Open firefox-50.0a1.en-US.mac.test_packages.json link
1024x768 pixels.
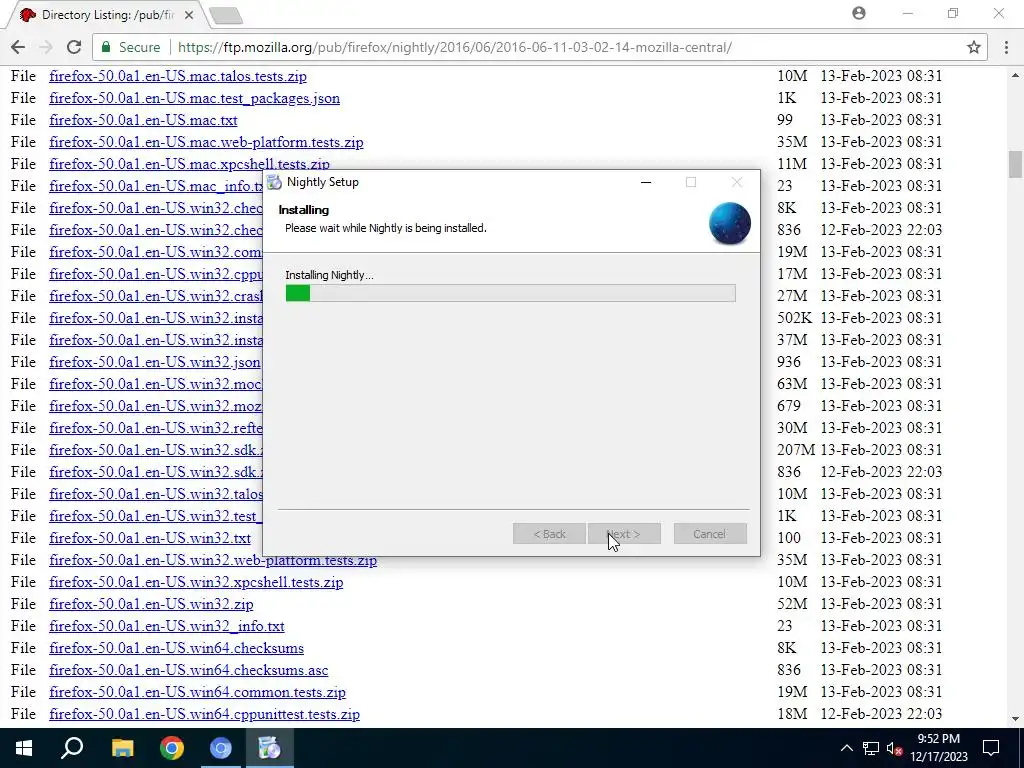tap(195, 99)
